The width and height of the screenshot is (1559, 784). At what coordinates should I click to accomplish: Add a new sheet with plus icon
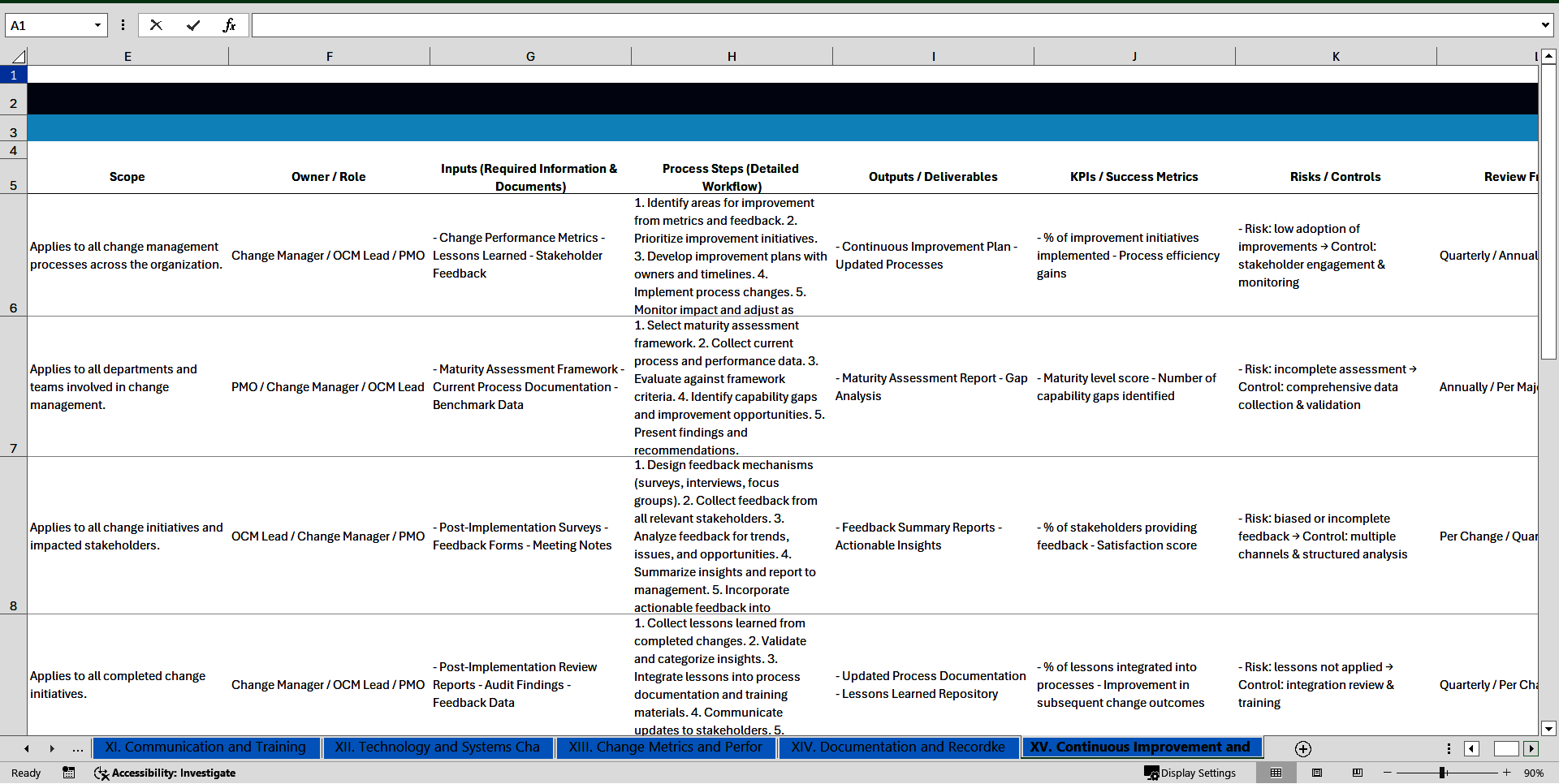[1303, 749]
